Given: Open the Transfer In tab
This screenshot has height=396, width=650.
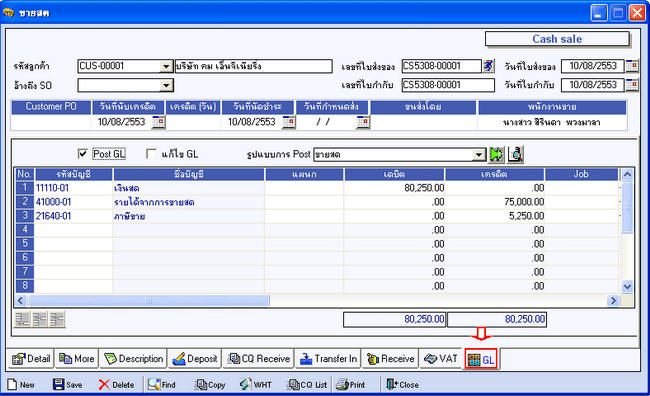Looking at the screenshot, I should (x=328, y=359).
